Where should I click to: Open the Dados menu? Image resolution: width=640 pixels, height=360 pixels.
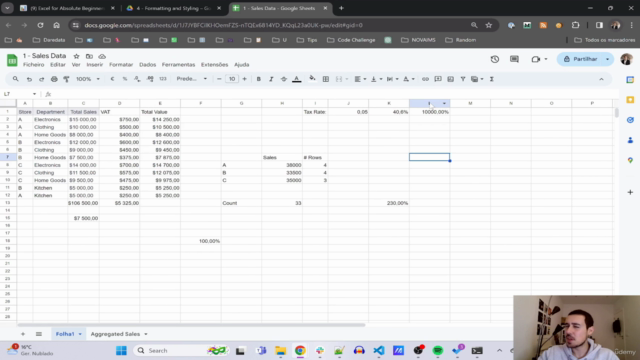click(147, 64)
